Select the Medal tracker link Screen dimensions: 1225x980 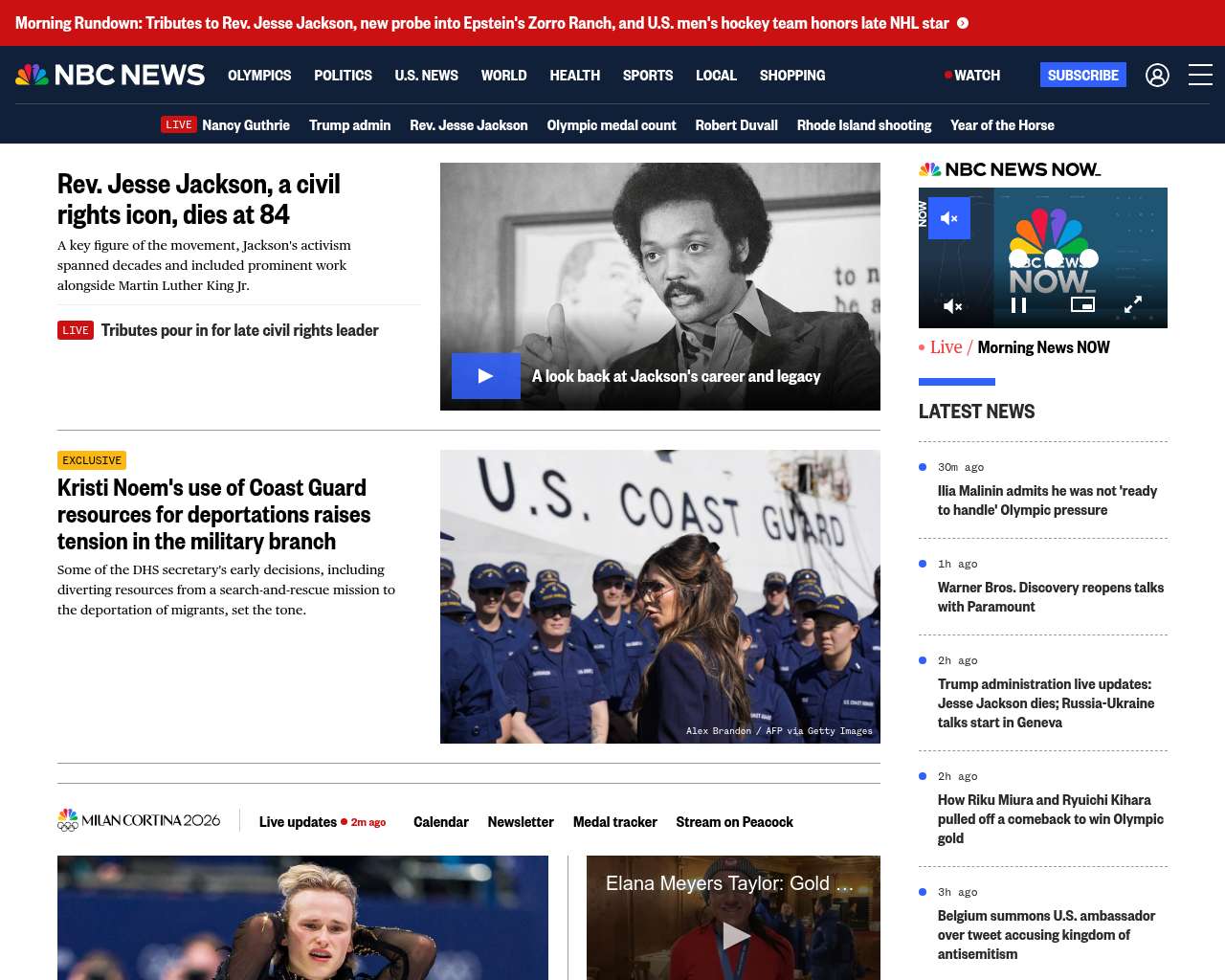[x=614, y=822]
